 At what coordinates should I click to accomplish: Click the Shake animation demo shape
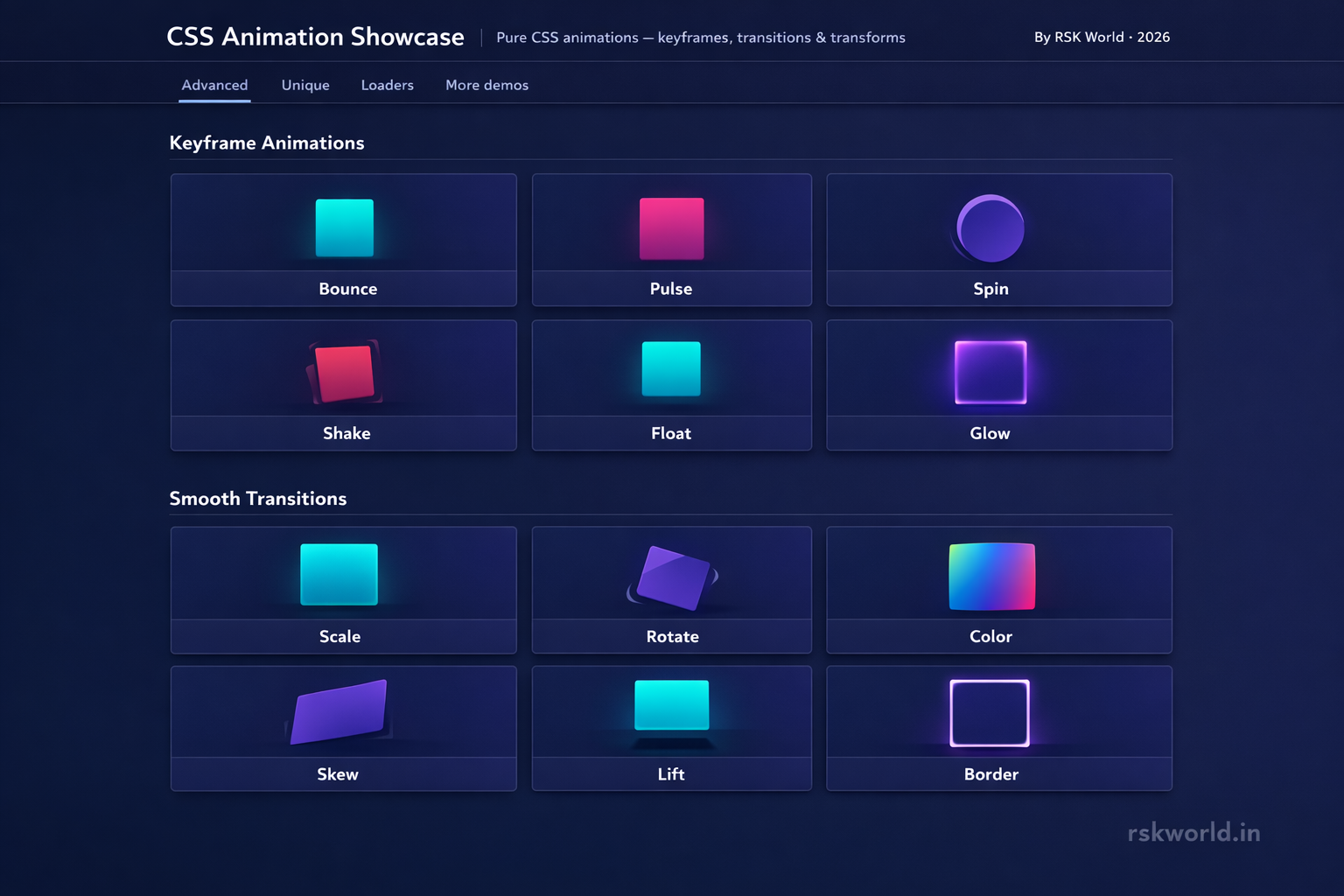344,371
